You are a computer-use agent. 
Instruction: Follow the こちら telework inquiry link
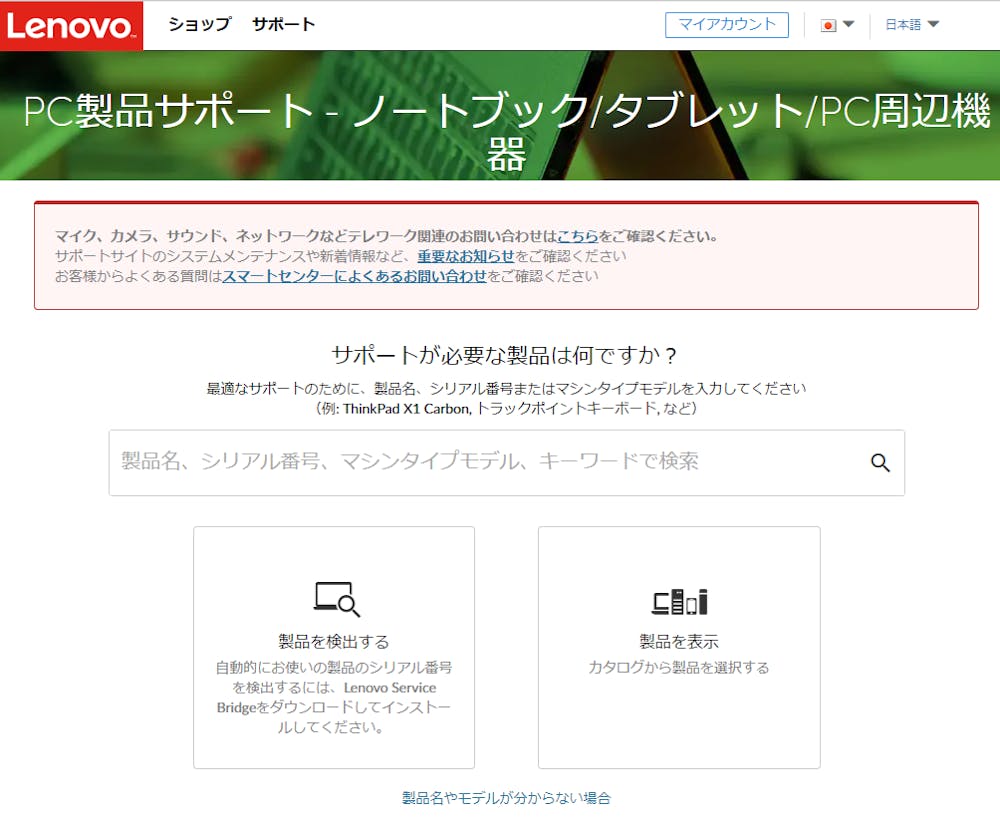pyautogui.click(x=578, y=236)
